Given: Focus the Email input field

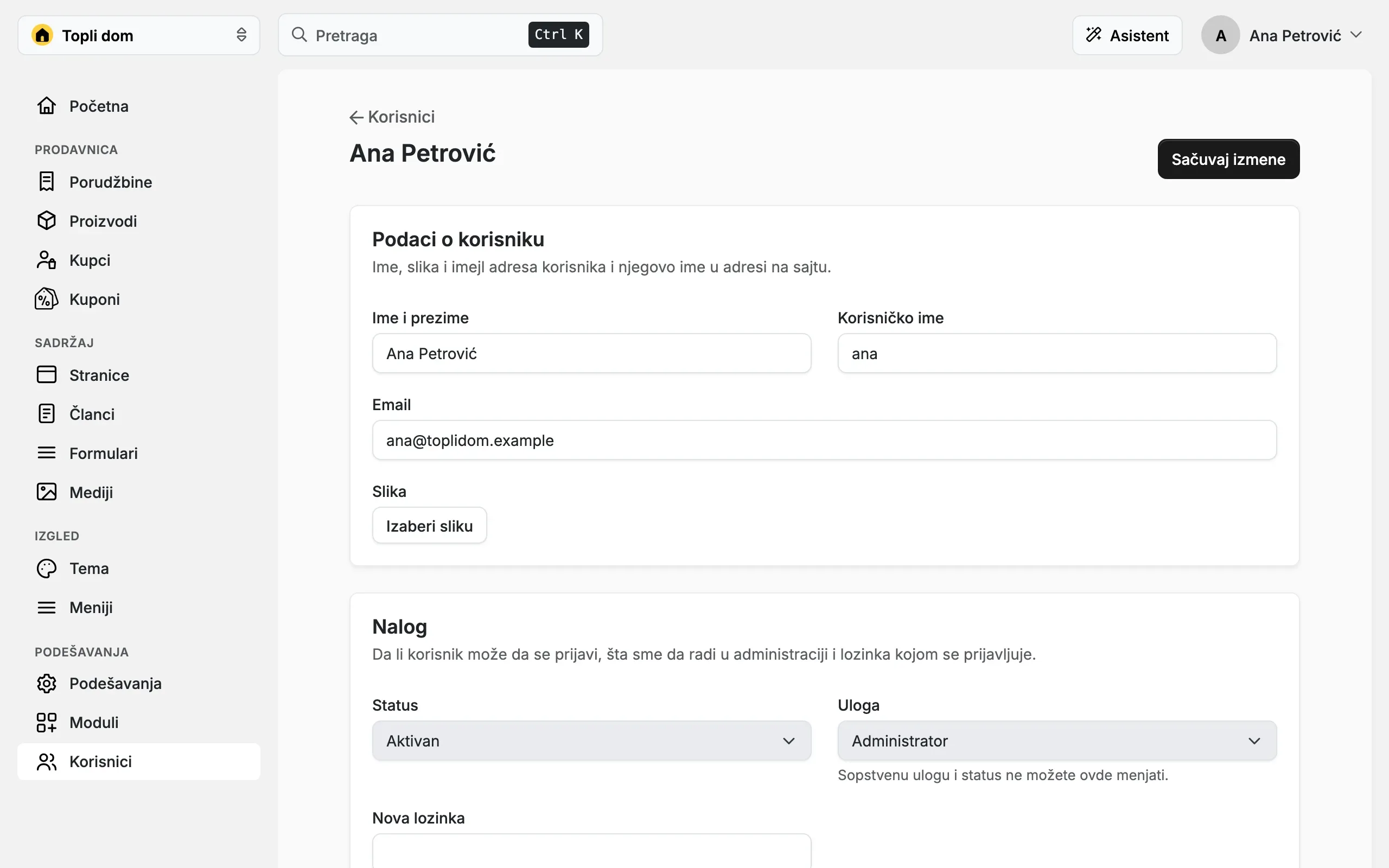Looking at the screenshot, I should 824,441.
